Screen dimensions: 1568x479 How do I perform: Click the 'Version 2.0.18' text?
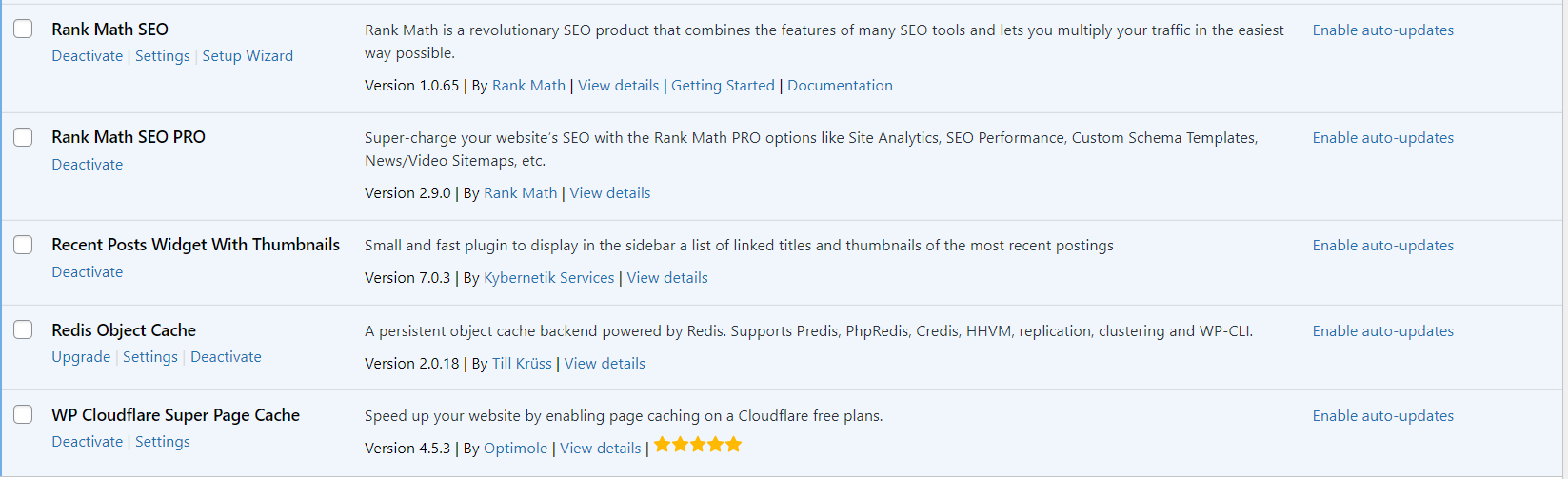[411, 364]
